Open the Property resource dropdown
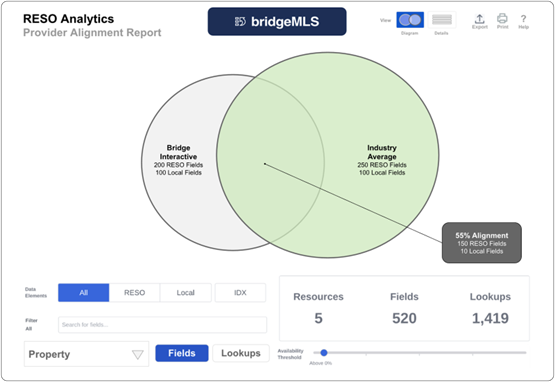This screenshot has width=555, height=382. 86,354
